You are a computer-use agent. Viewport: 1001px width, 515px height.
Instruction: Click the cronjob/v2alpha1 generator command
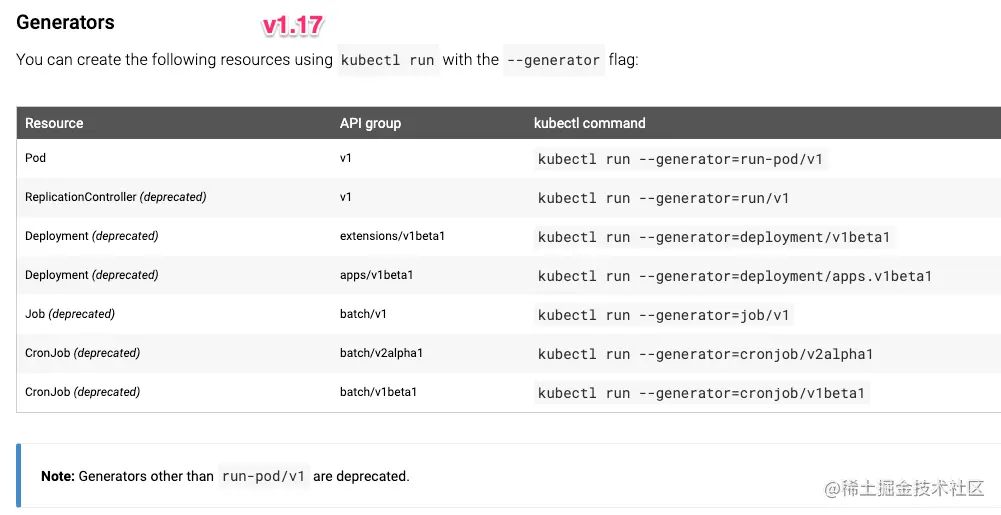[705, 354]
